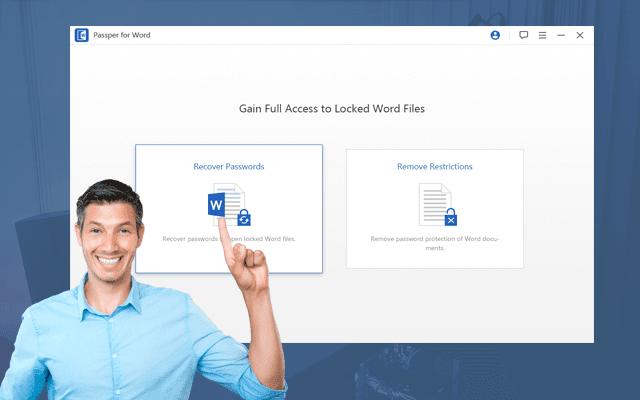Click the "Passper for Word" window title
This screenshot has width=640, height=400.
click(x=122, y=35)
